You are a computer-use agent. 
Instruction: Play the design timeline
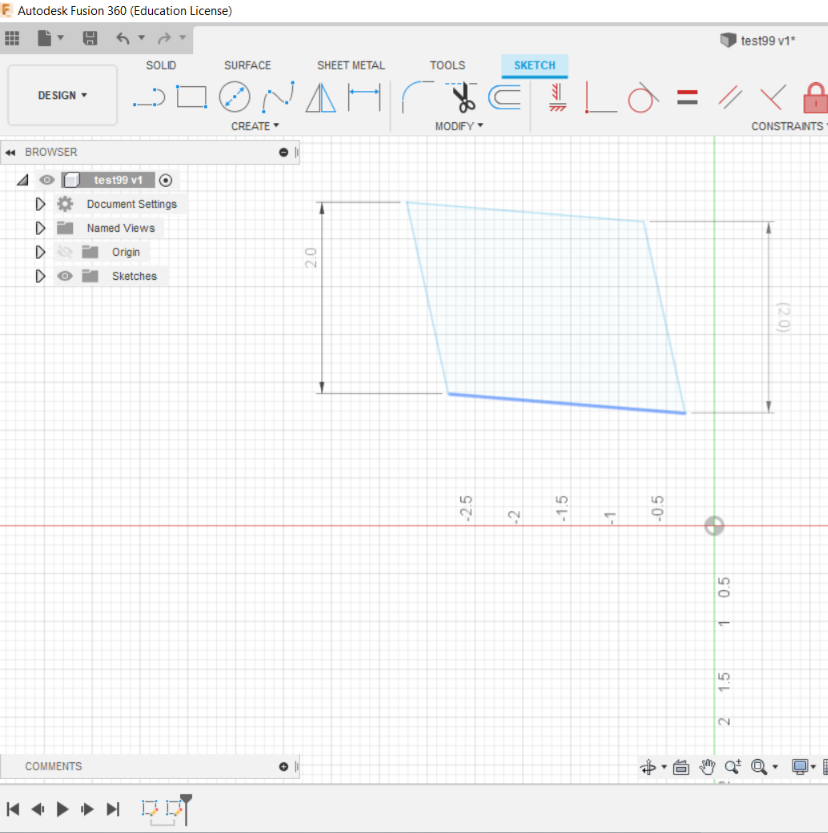point(62,809)
